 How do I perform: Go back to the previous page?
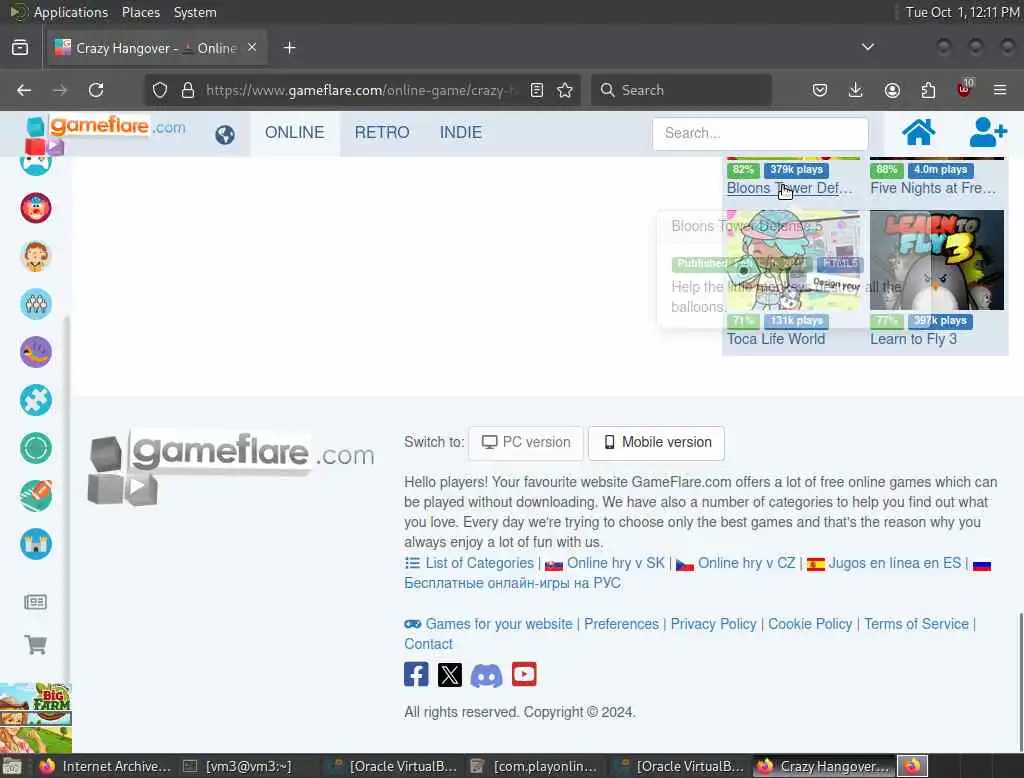point(24,90)
